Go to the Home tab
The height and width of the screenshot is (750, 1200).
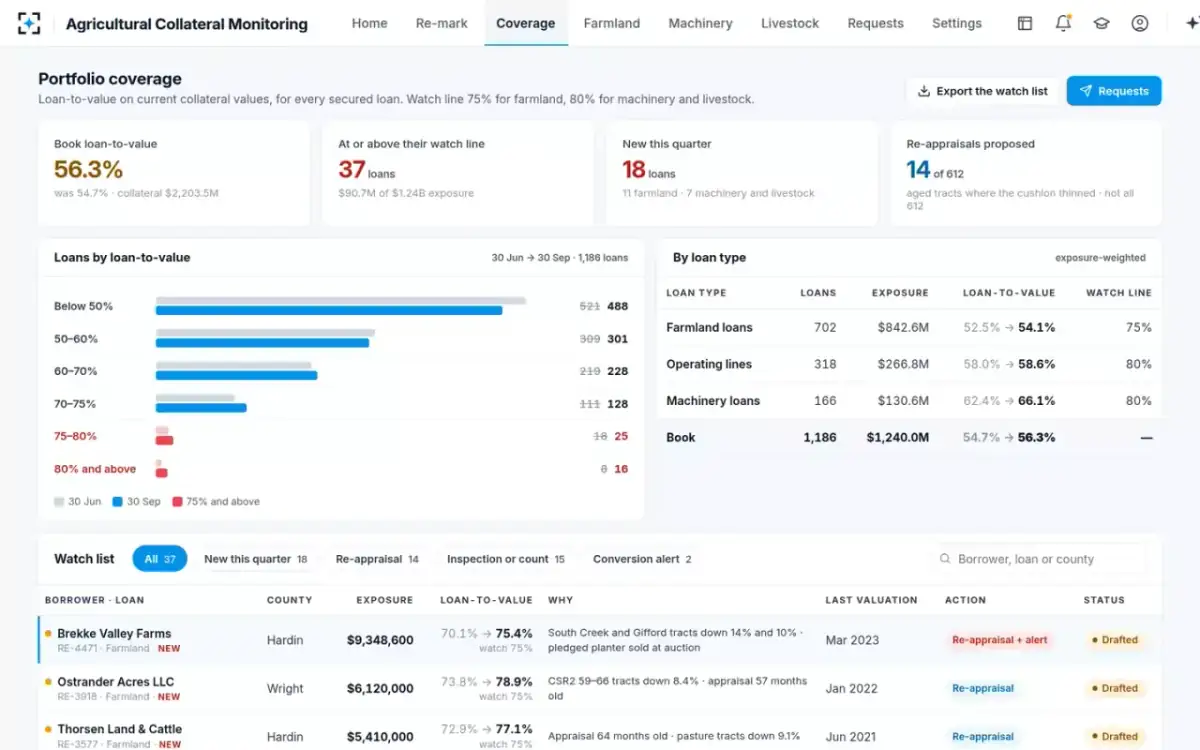(369, 23)
